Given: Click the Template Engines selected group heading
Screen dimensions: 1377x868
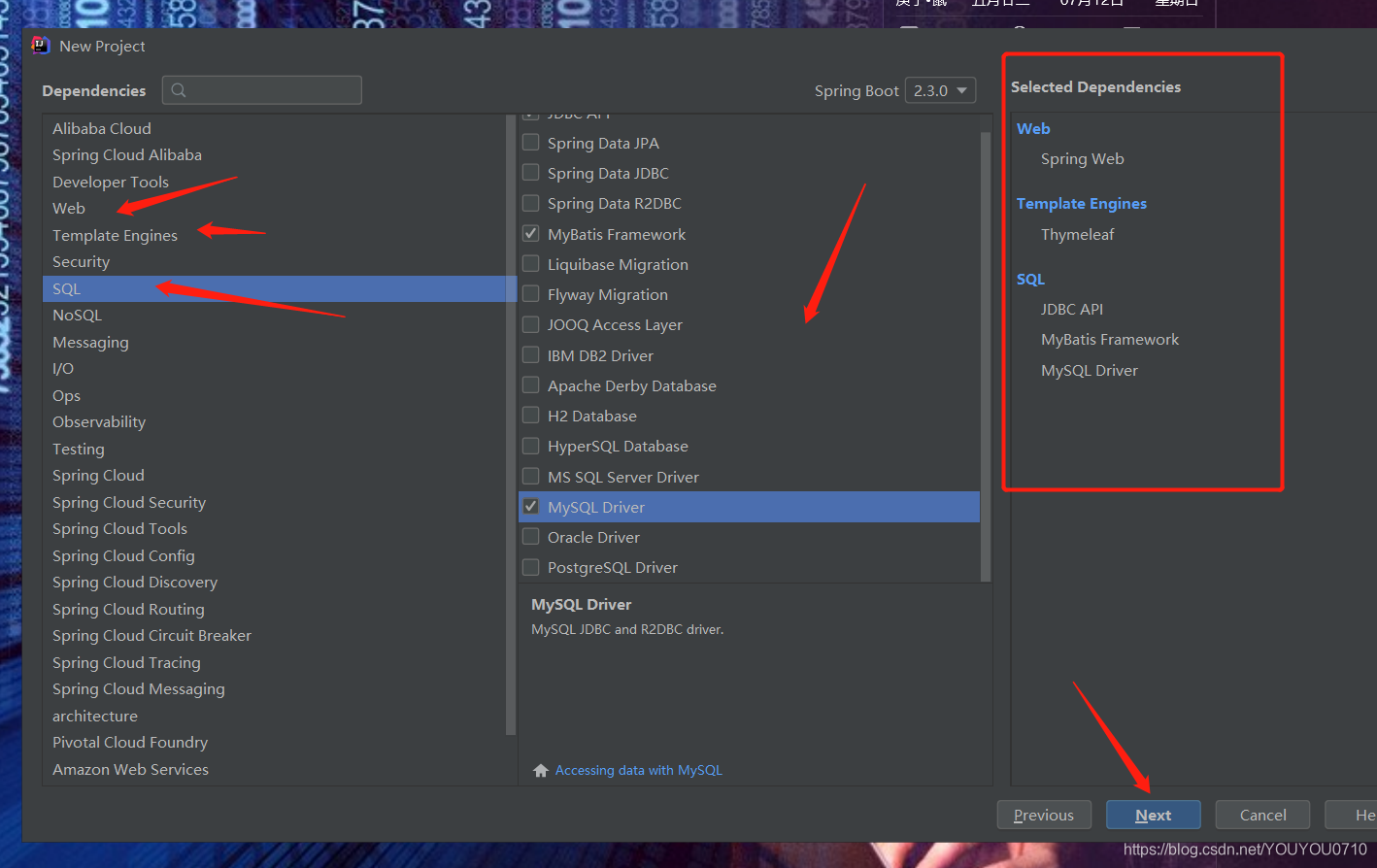Looking at the screenshot, I should (x=1081, y=204).
